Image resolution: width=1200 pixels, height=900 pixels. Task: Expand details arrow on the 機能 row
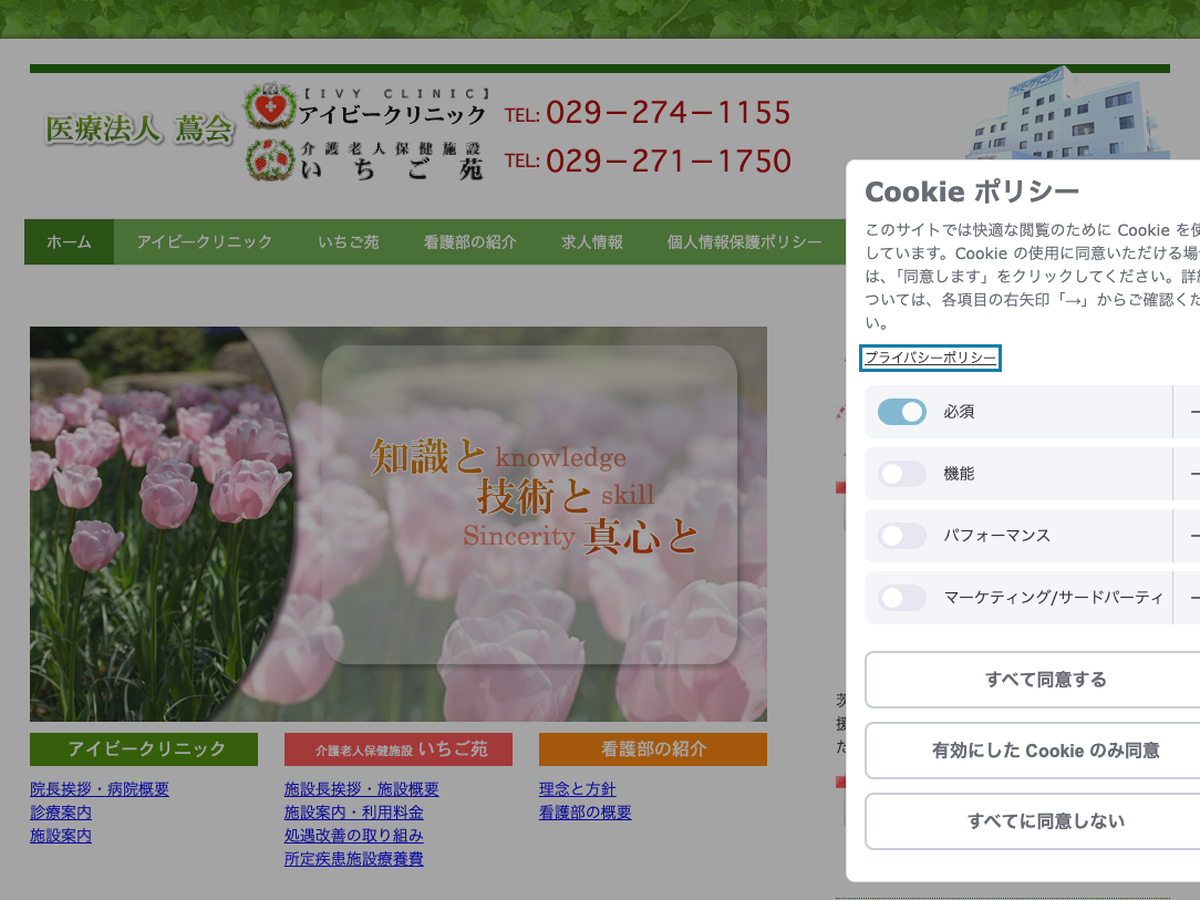(1192, 474)
